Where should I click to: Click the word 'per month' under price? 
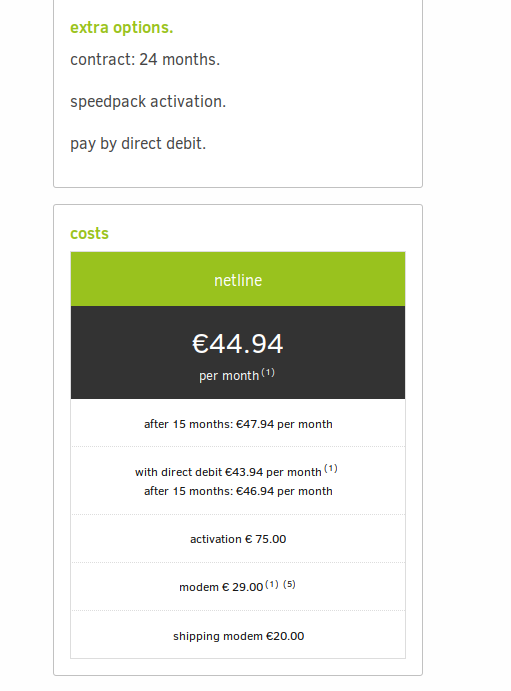point(229,376)
